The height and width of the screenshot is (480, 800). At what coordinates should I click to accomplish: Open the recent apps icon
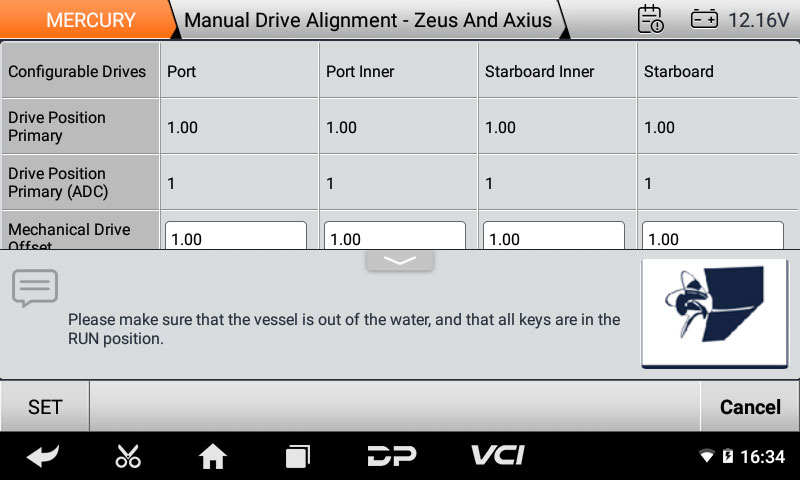pyautogui.click(x=298, y=457)
